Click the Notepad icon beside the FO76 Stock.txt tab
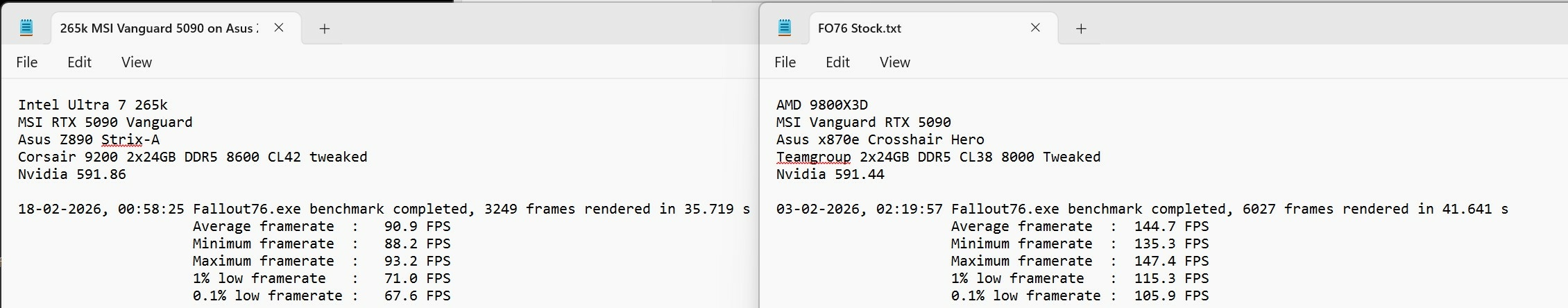Viewport: 1568px width, 308px height. 785,28
